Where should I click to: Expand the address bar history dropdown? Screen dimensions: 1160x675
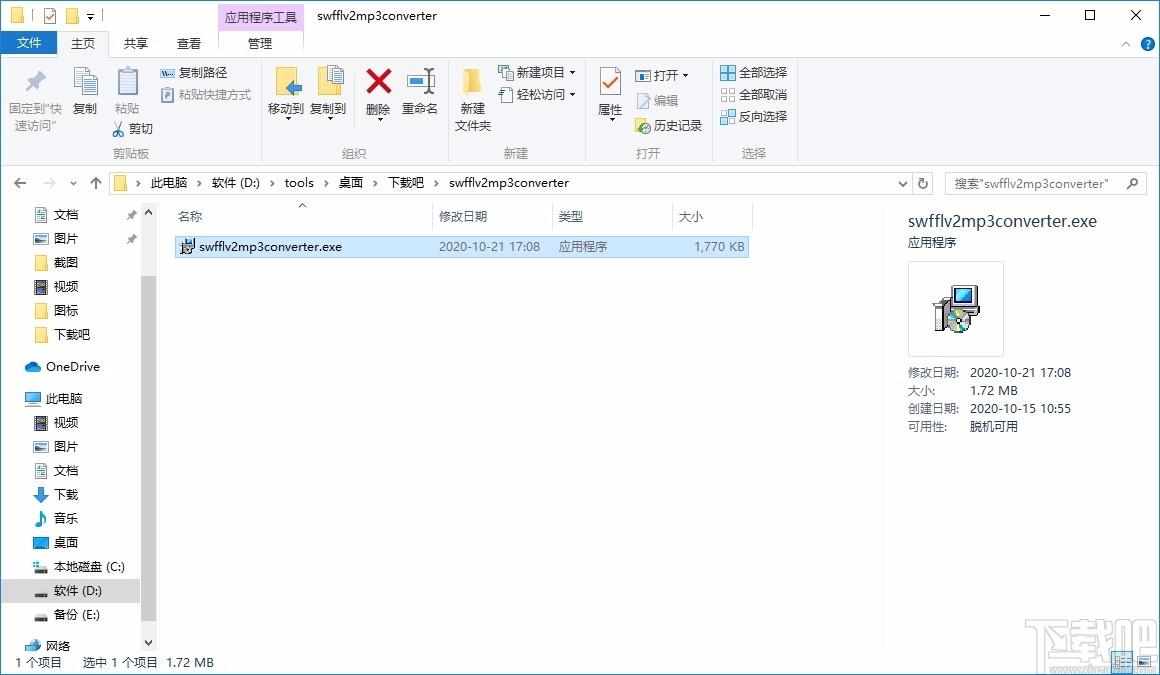(903, 184)
